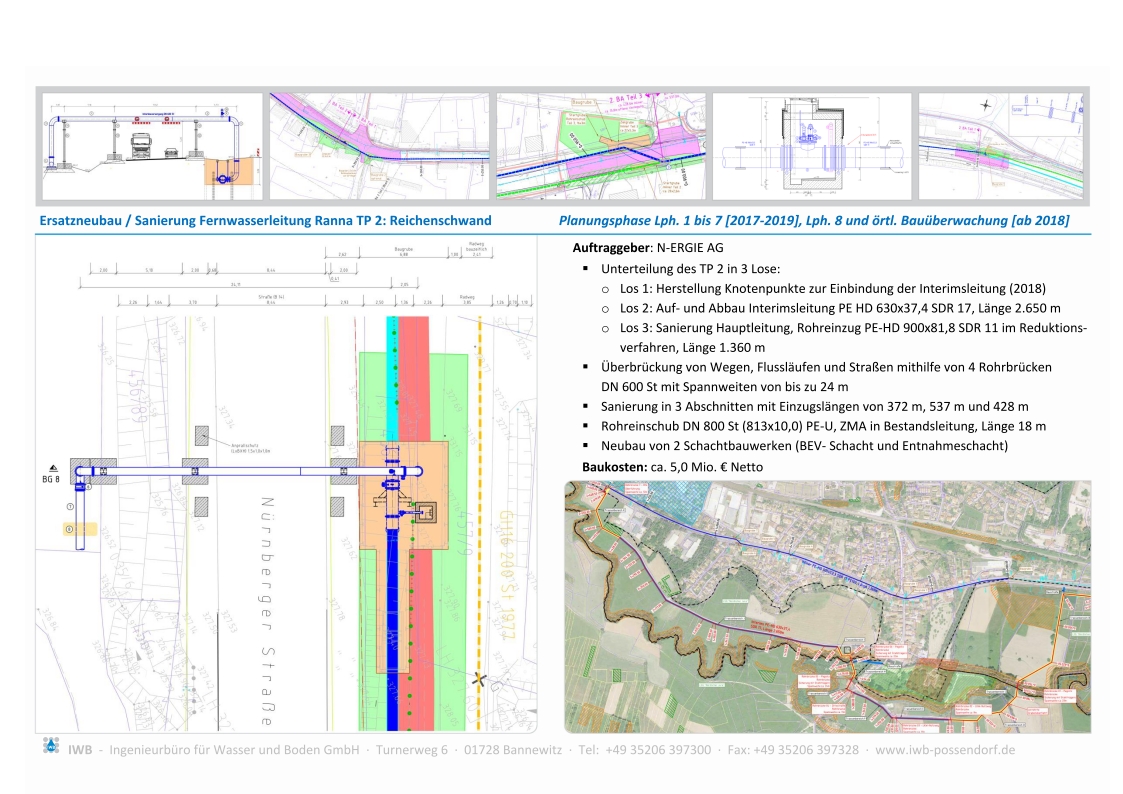Click the black X marker on the yellow dashed line

tap(481, 679)
